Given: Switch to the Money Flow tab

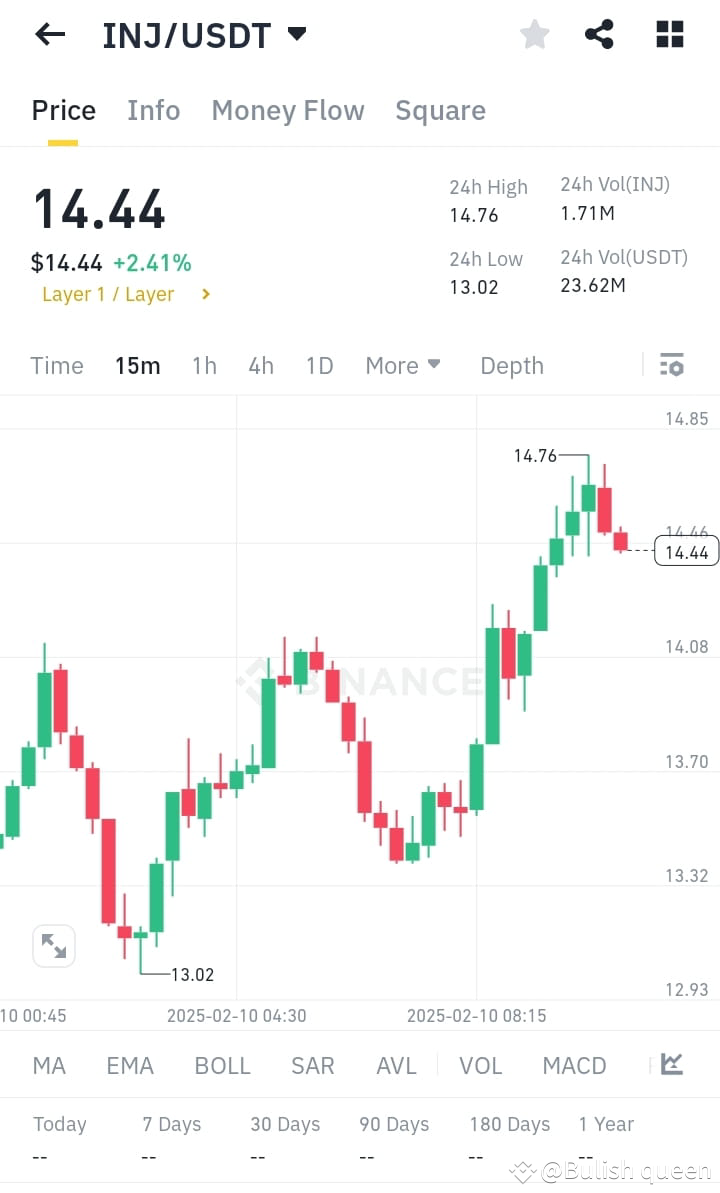Looking at the screenshot, I should click(288, 110).
